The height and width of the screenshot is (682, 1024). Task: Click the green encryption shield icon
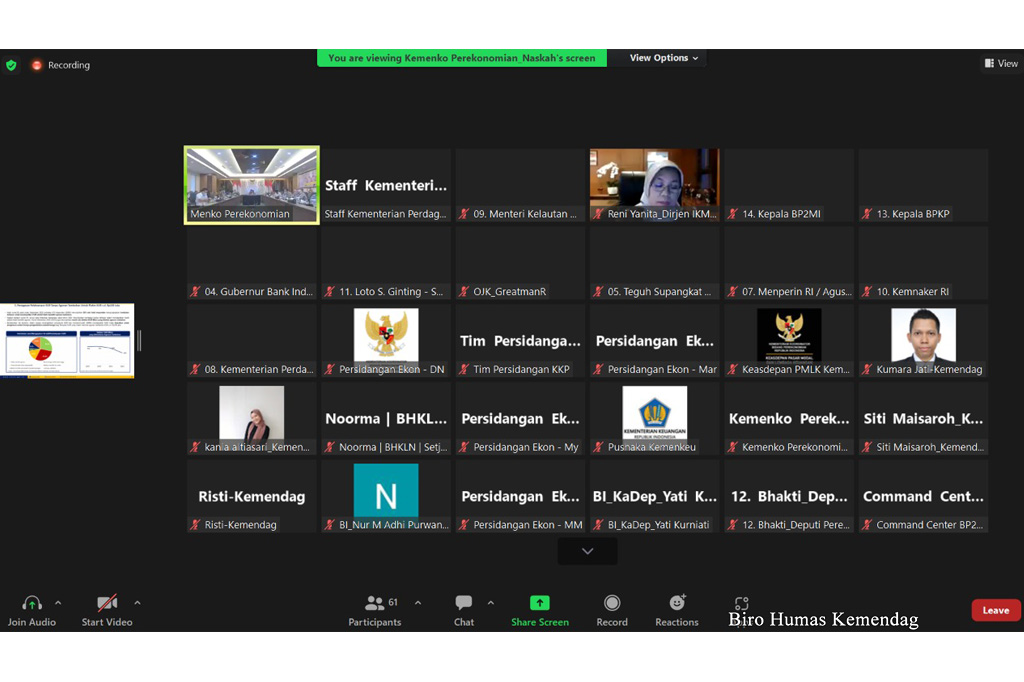pyautogui.click(x=11, y=65)
